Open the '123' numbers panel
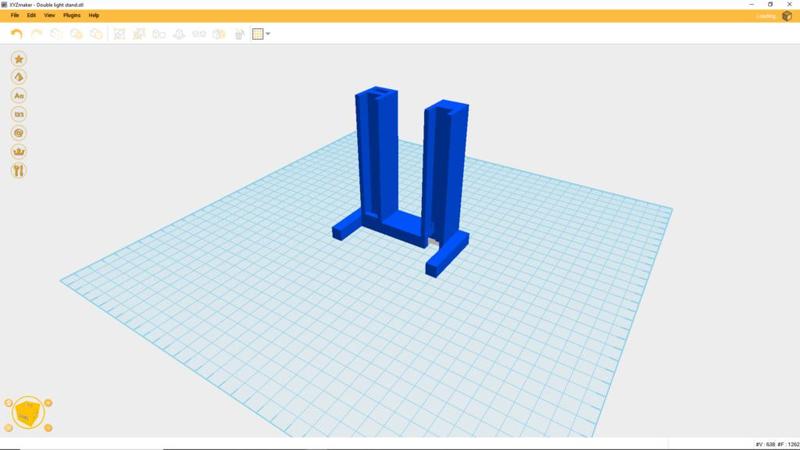Viewport: 800px width, 450px height. pos(19,114)
